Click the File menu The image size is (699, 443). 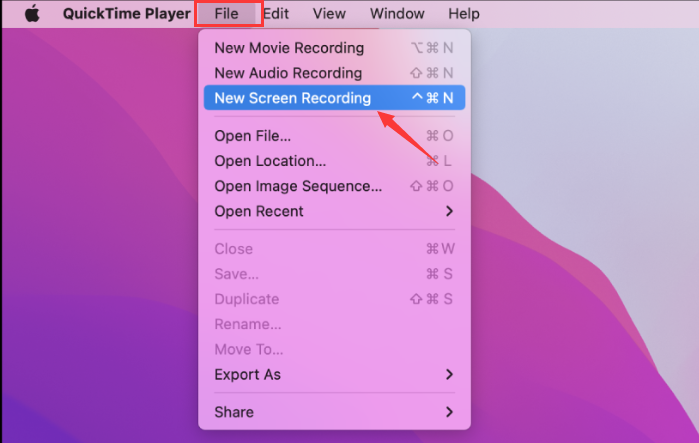(226, 14)
